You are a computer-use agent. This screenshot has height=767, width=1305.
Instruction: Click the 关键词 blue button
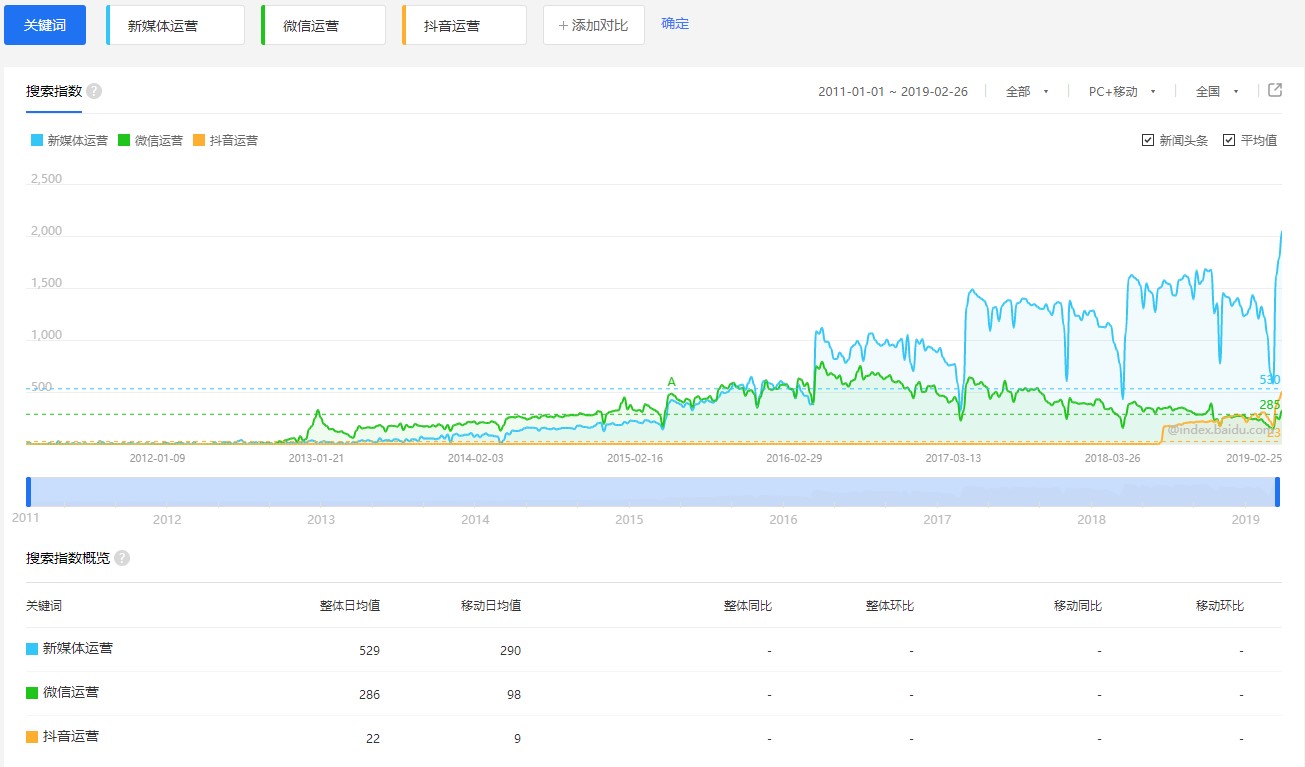click(x=45, y=25)
